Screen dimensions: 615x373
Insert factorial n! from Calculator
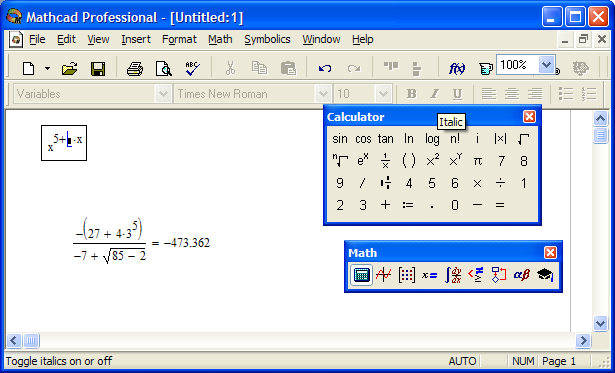(x=455, y=139)
